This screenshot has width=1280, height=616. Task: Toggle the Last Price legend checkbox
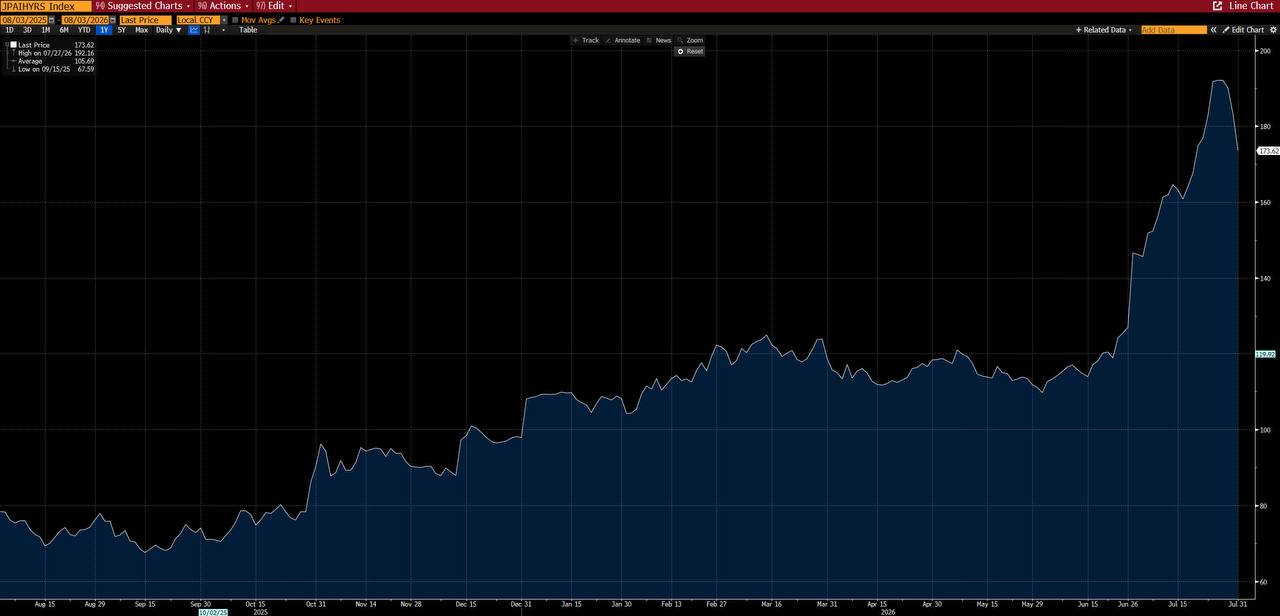pos(13,45)
